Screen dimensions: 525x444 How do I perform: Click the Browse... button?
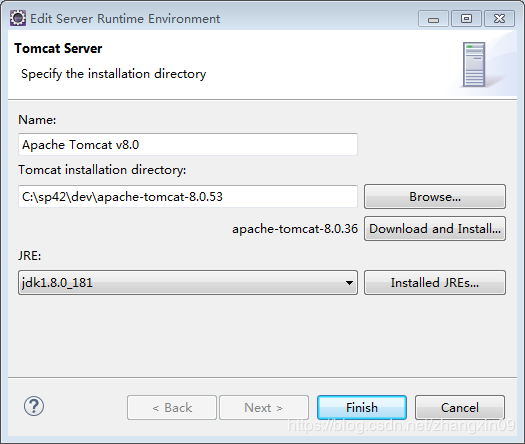click(435, 197)
